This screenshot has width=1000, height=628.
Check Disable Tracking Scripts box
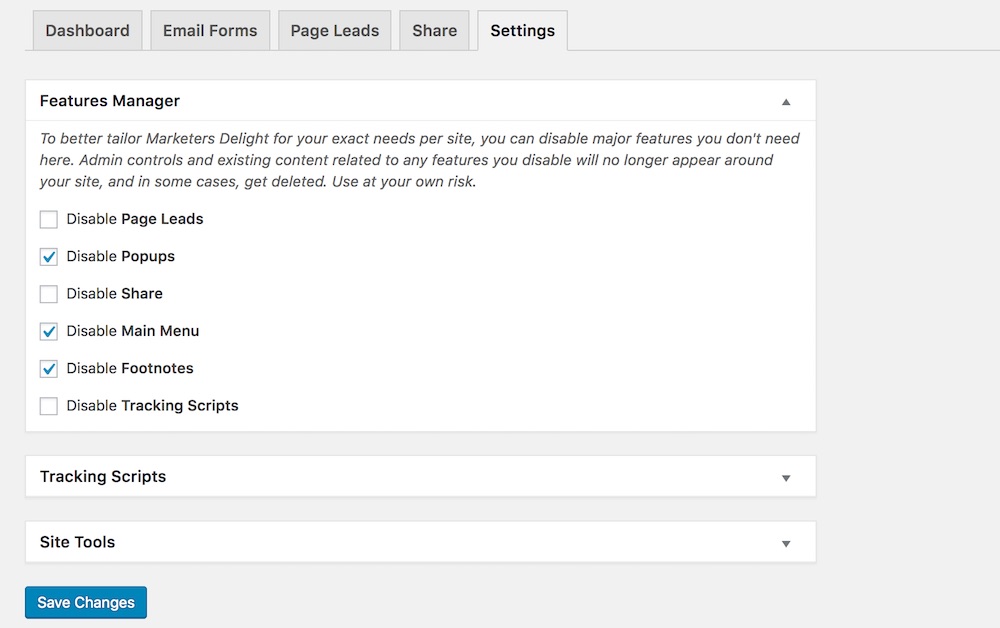coord(48,406)
